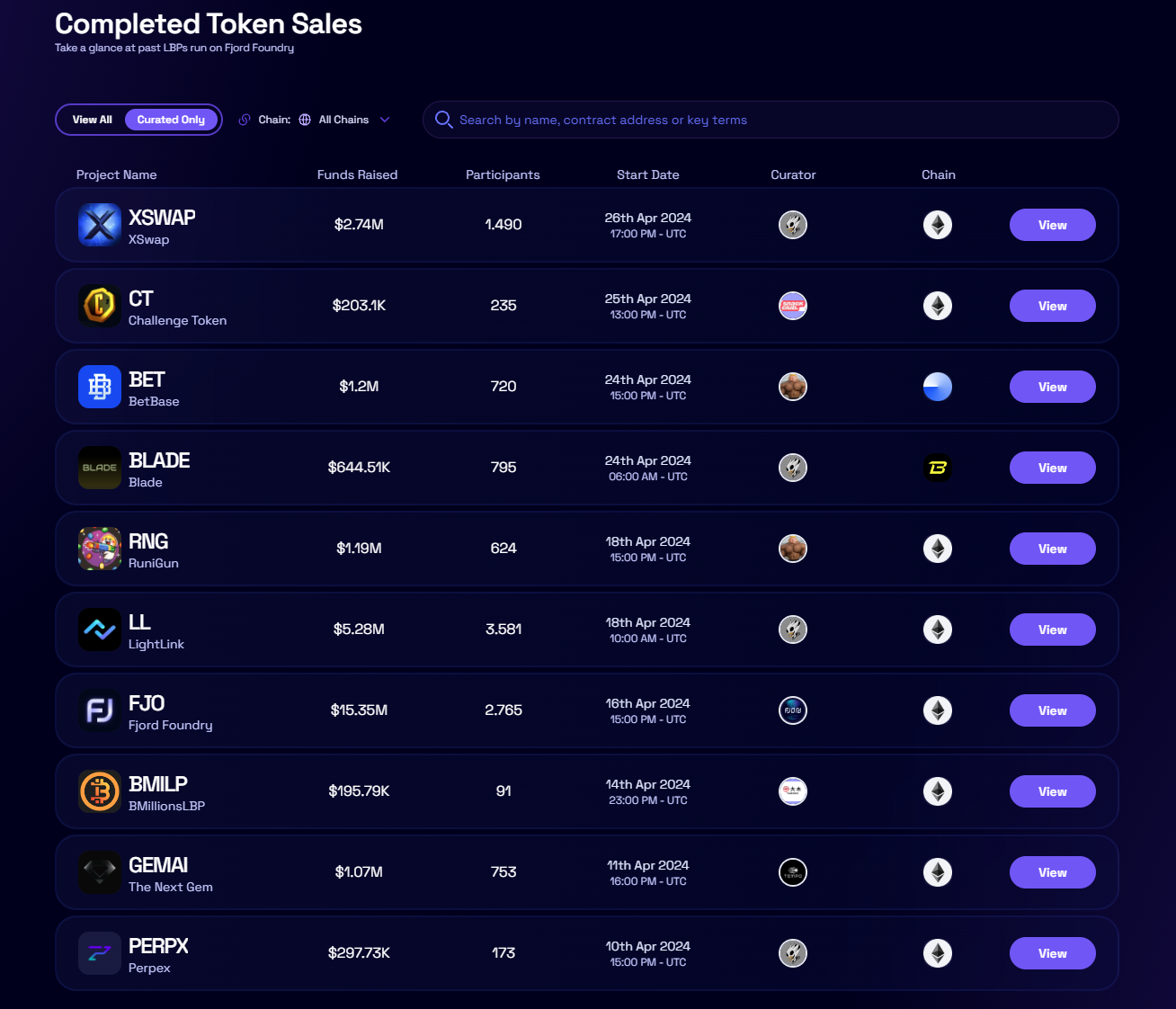Sort by the Start Date column header
Image resolution: width=1176 pixels, height=1009 pixels.
647,174
